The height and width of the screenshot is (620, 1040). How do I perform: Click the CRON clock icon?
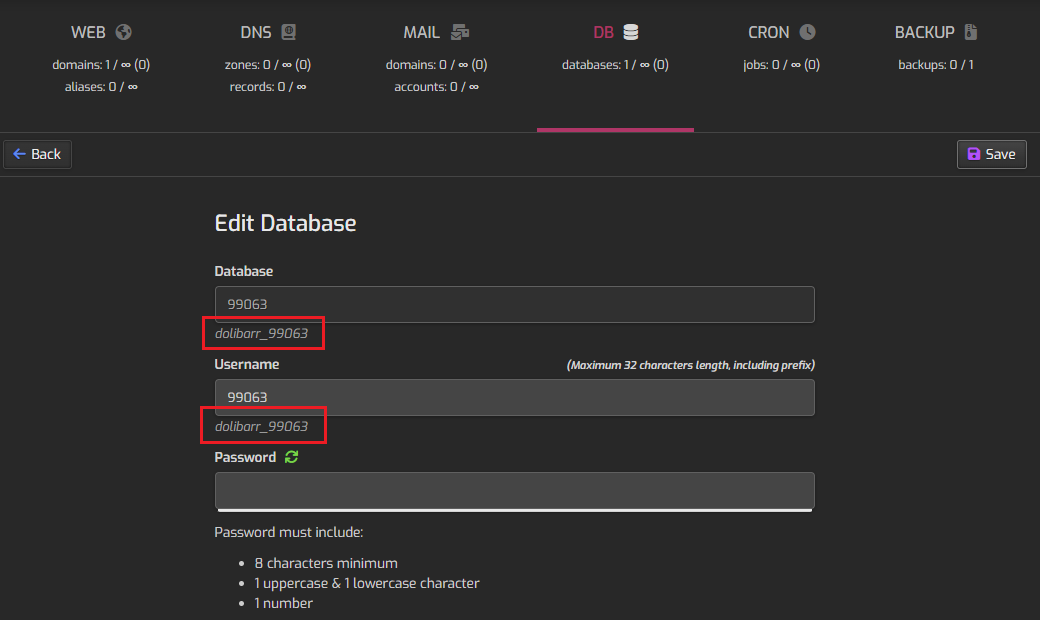click(807, 32)
